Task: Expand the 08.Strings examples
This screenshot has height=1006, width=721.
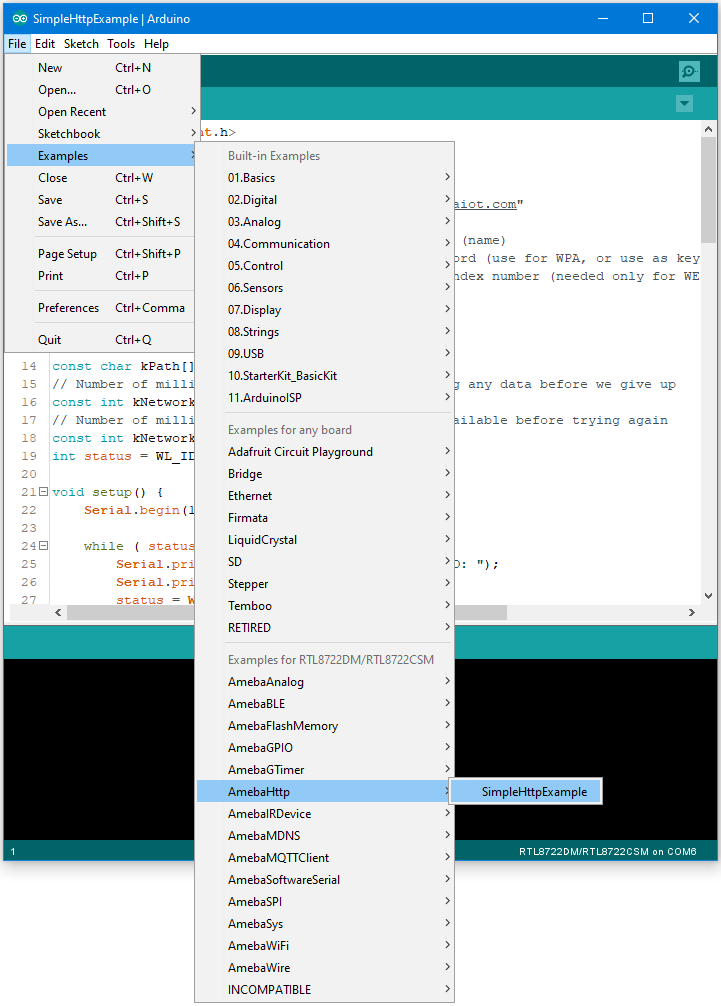Action: click(325, 332)
